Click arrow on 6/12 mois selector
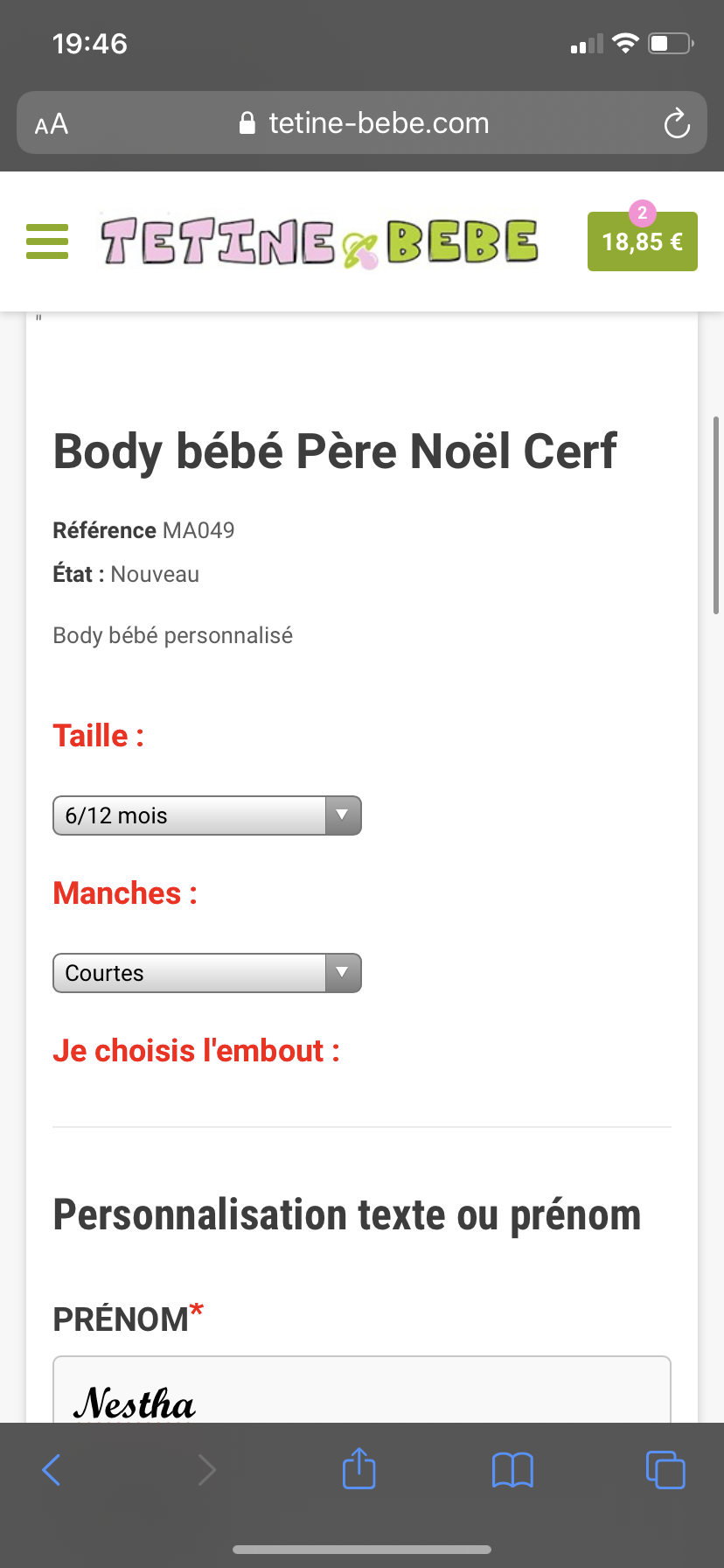The image size is (724, 1568). tap(343, 815)
